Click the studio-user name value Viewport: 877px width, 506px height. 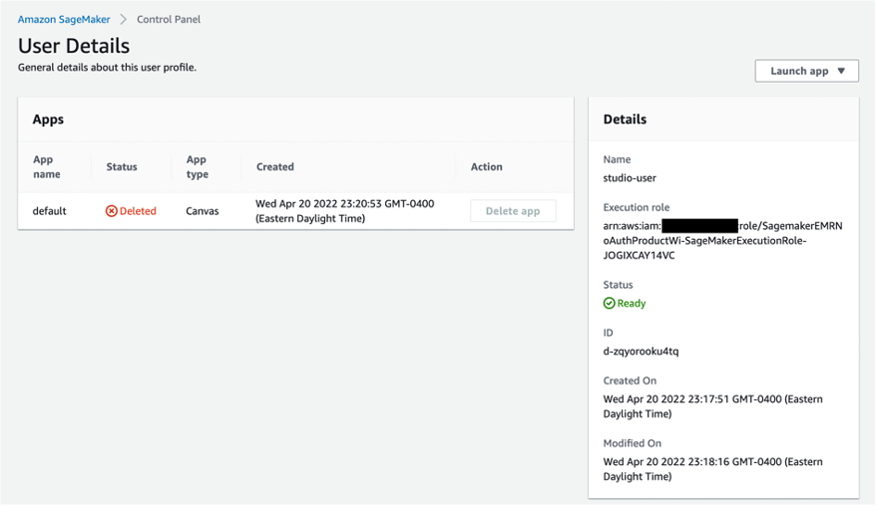[x=630, y=178]
